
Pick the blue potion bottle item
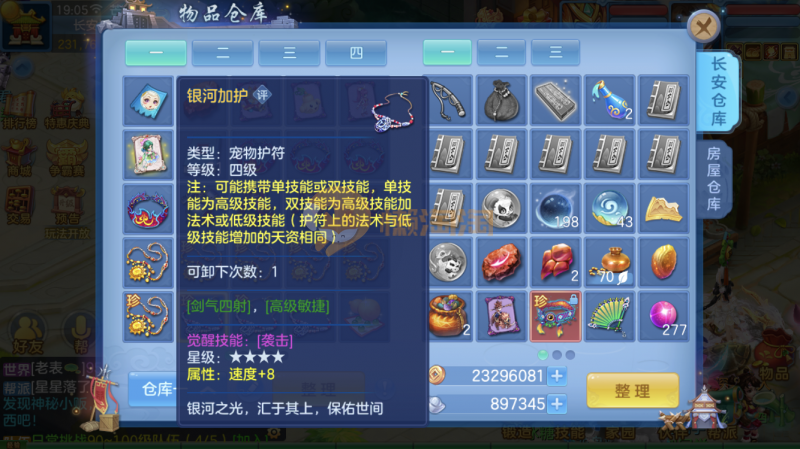[x=609, y=101]
